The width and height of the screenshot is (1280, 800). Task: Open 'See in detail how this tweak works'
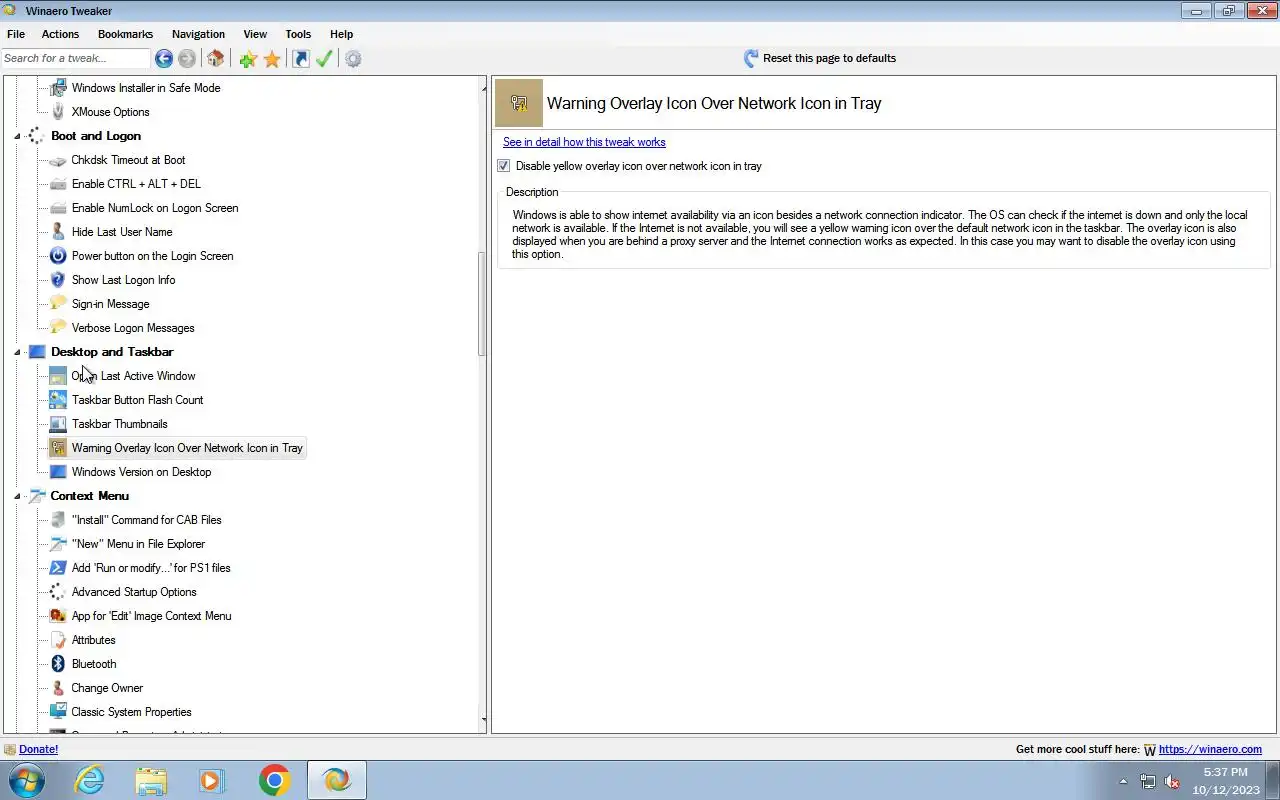click(584, 142)
